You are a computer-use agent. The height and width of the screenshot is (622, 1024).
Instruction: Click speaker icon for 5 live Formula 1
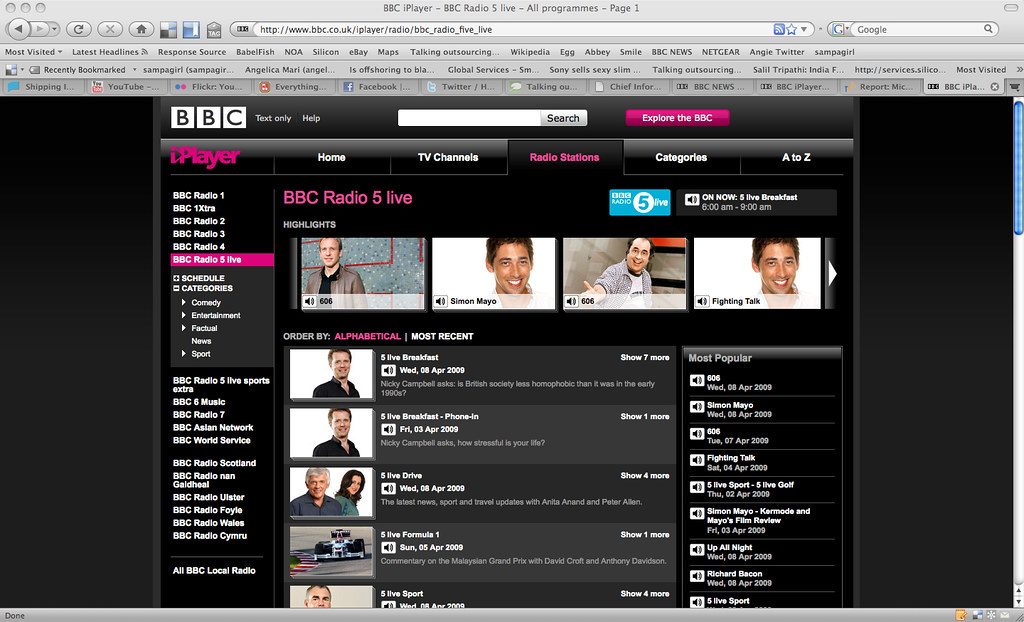tap(389, 548)
